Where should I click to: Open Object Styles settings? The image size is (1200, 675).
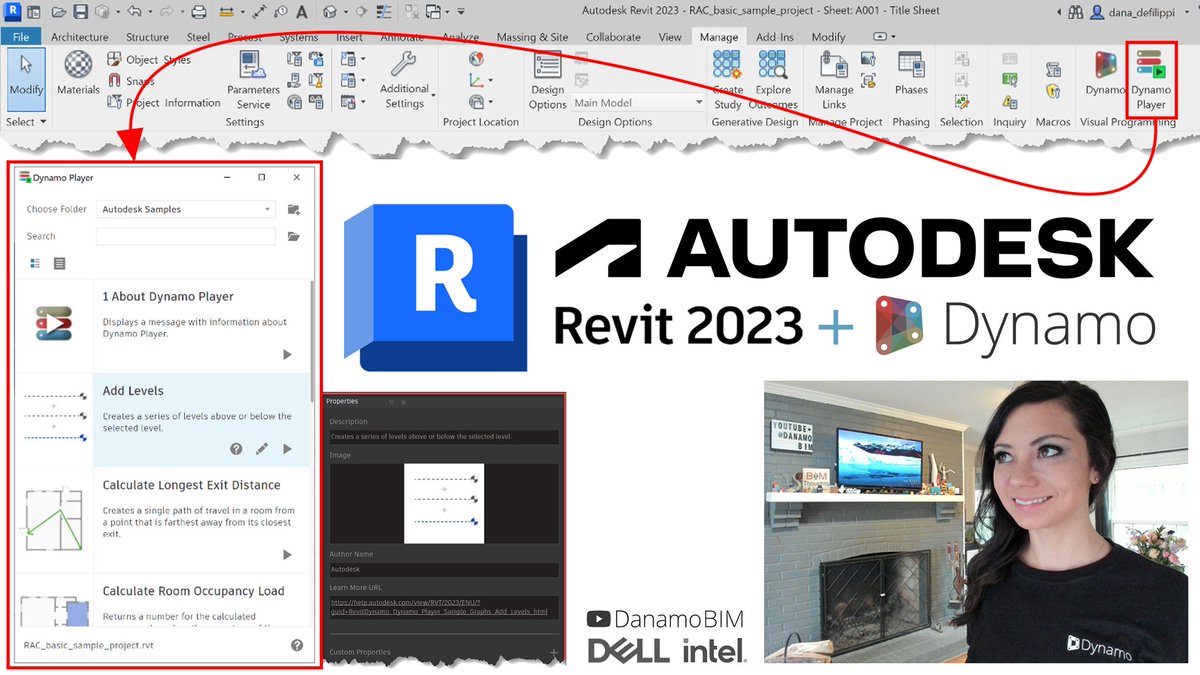(x=148, y=60)
